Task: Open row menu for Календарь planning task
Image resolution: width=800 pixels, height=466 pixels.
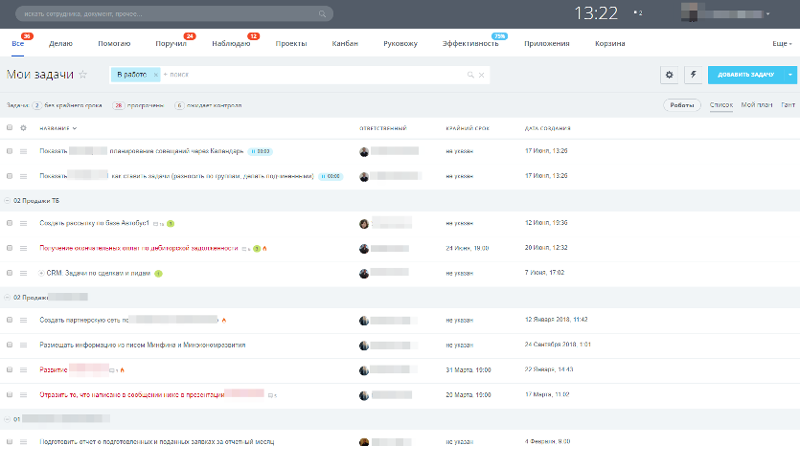Action: coord(23,151)
